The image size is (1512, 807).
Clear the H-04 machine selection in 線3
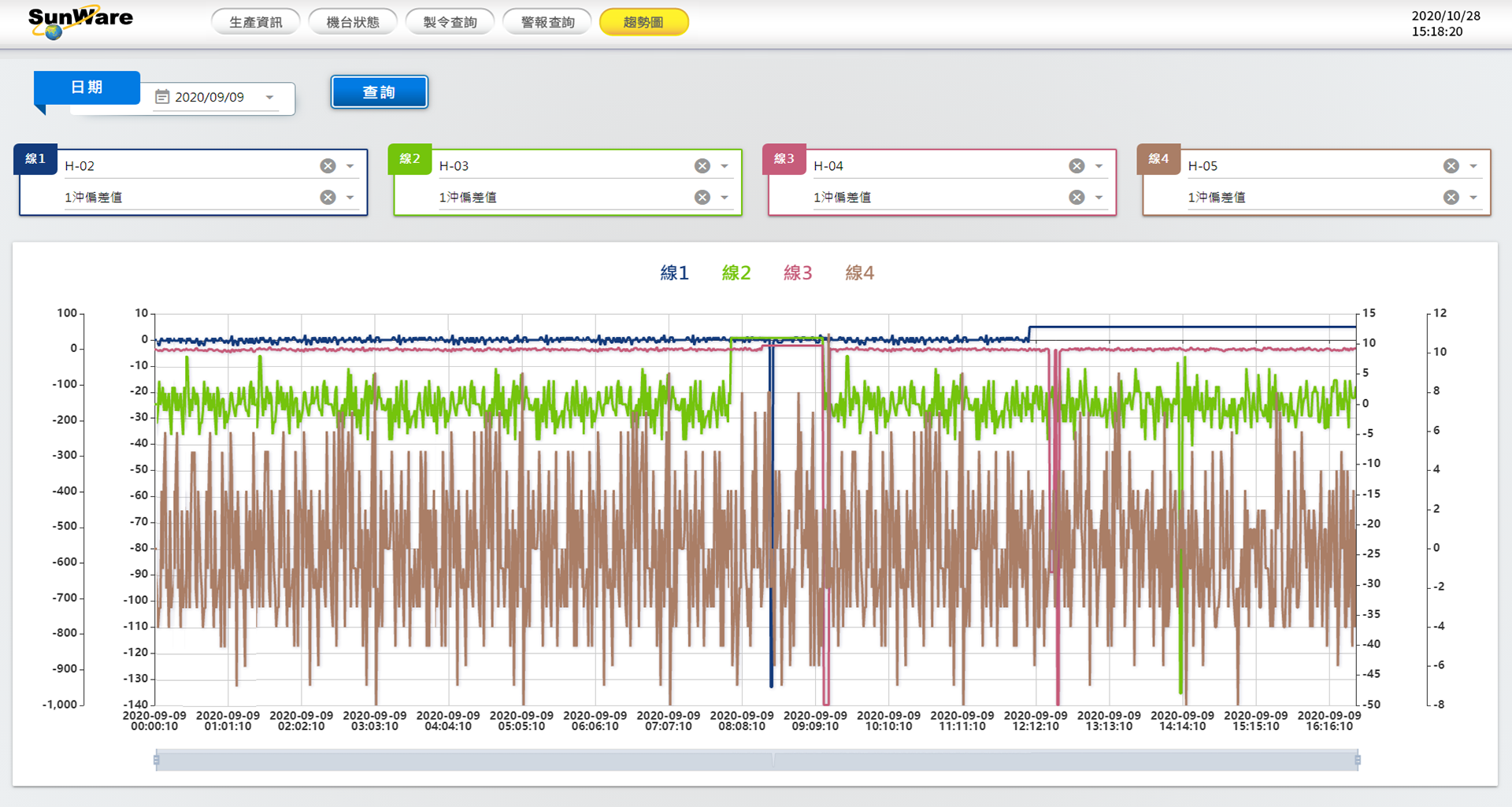tap(1077, 166)
